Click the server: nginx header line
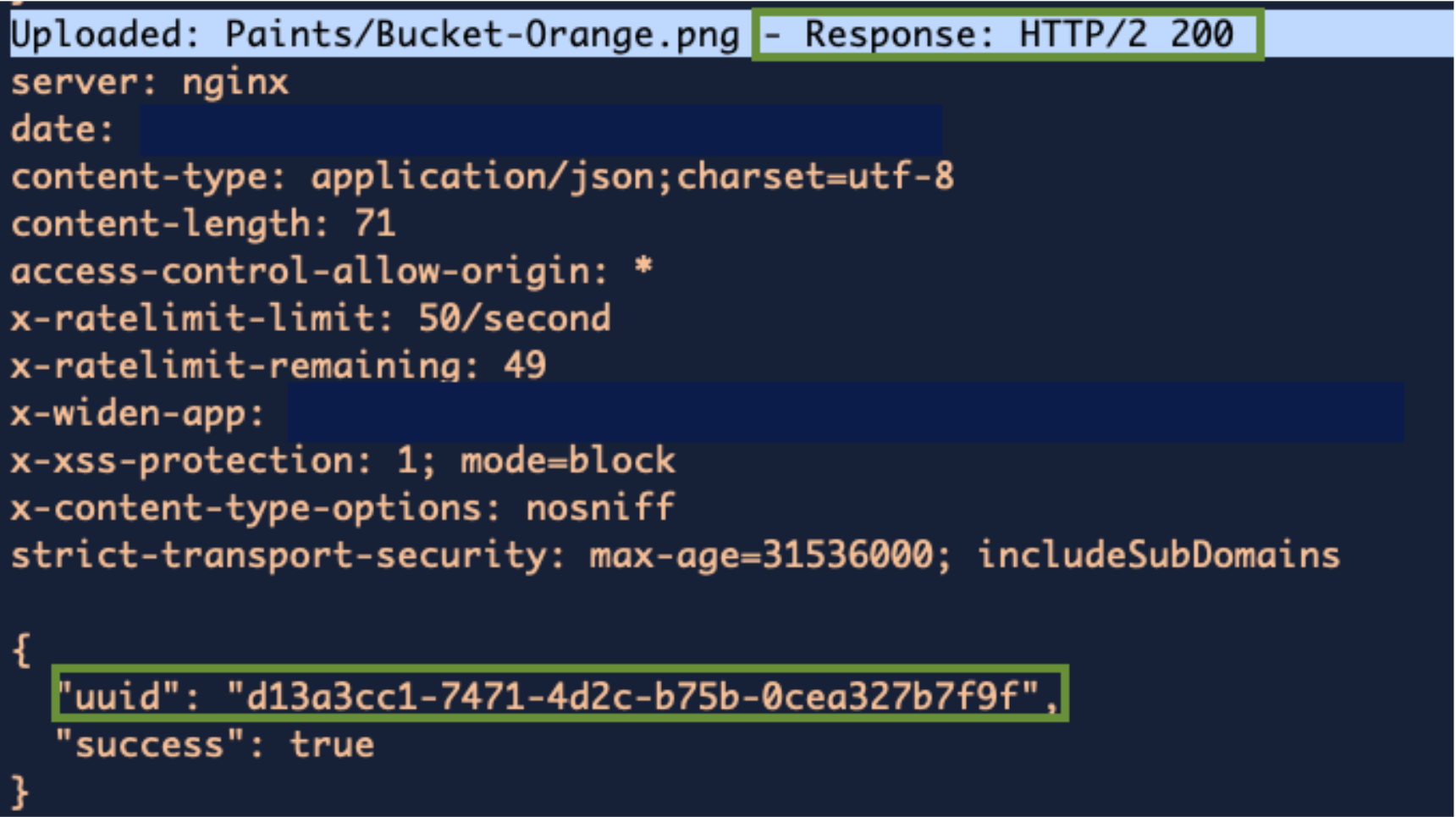The width and height of the screenshot is (1456, 817). 150,83
